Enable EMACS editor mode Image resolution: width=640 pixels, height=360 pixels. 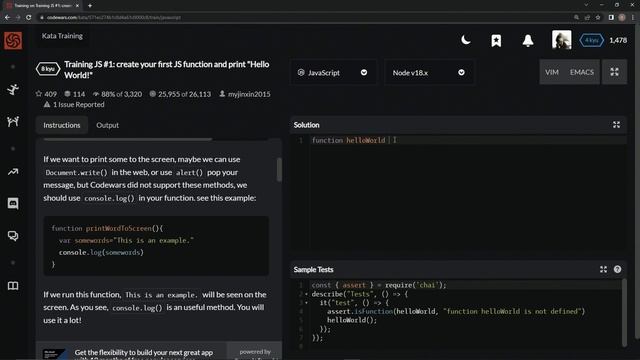point(582,72)
